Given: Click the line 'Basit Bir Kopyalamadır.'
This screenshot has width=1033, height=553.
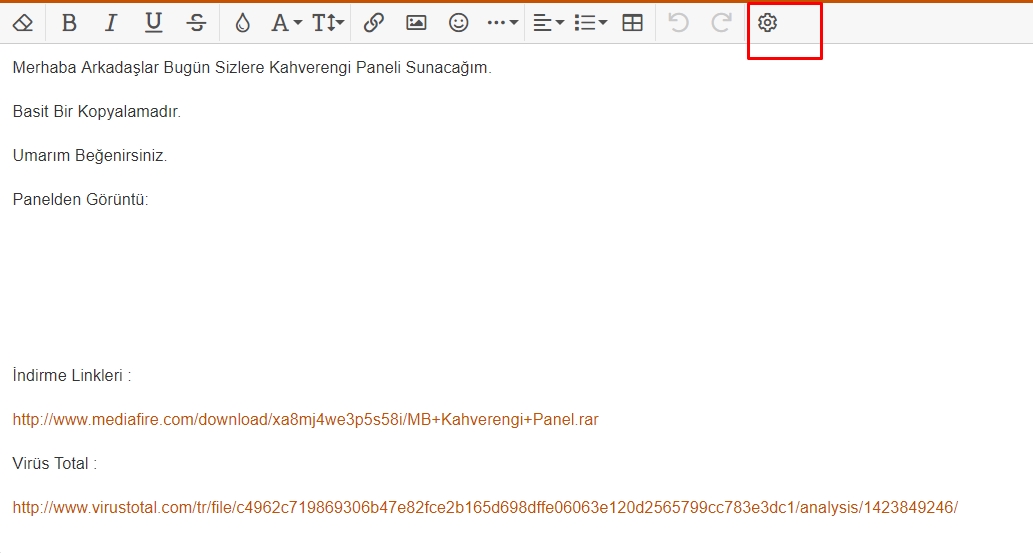Looking at the screenshot, I should [97, 112].
